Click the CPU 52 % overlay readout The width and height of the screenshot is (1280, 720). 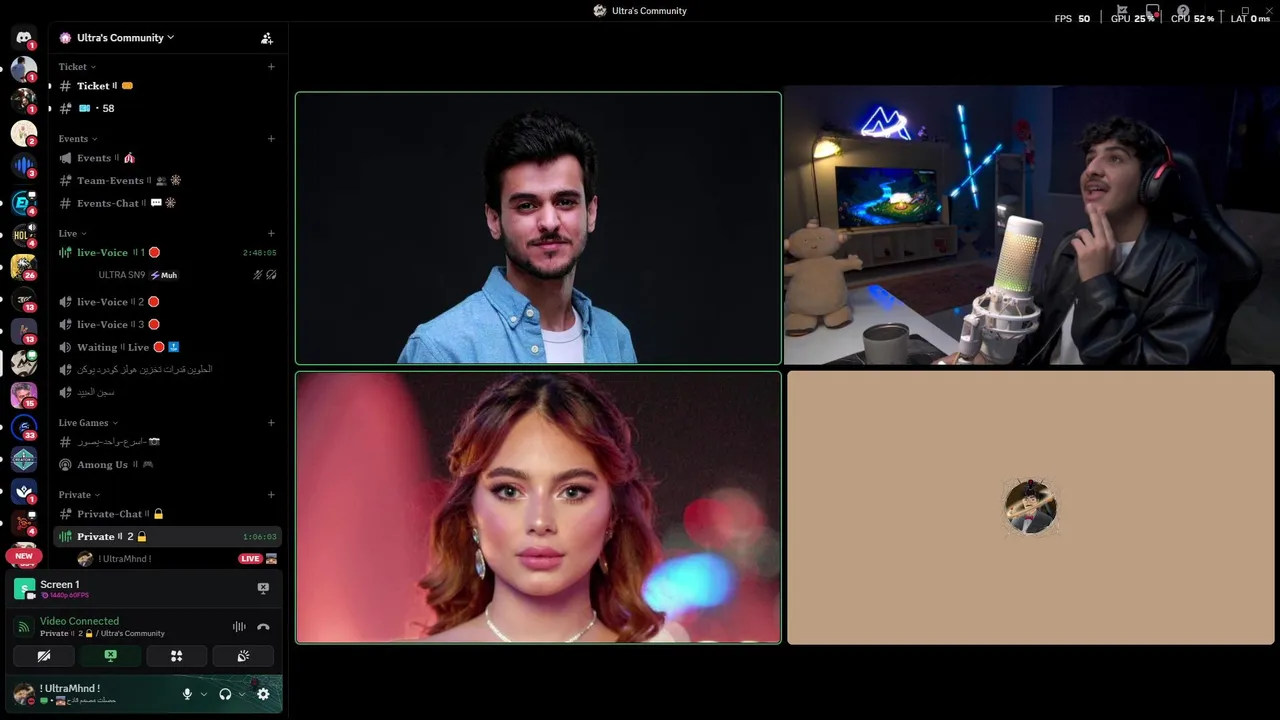[x=1192, y=19]
